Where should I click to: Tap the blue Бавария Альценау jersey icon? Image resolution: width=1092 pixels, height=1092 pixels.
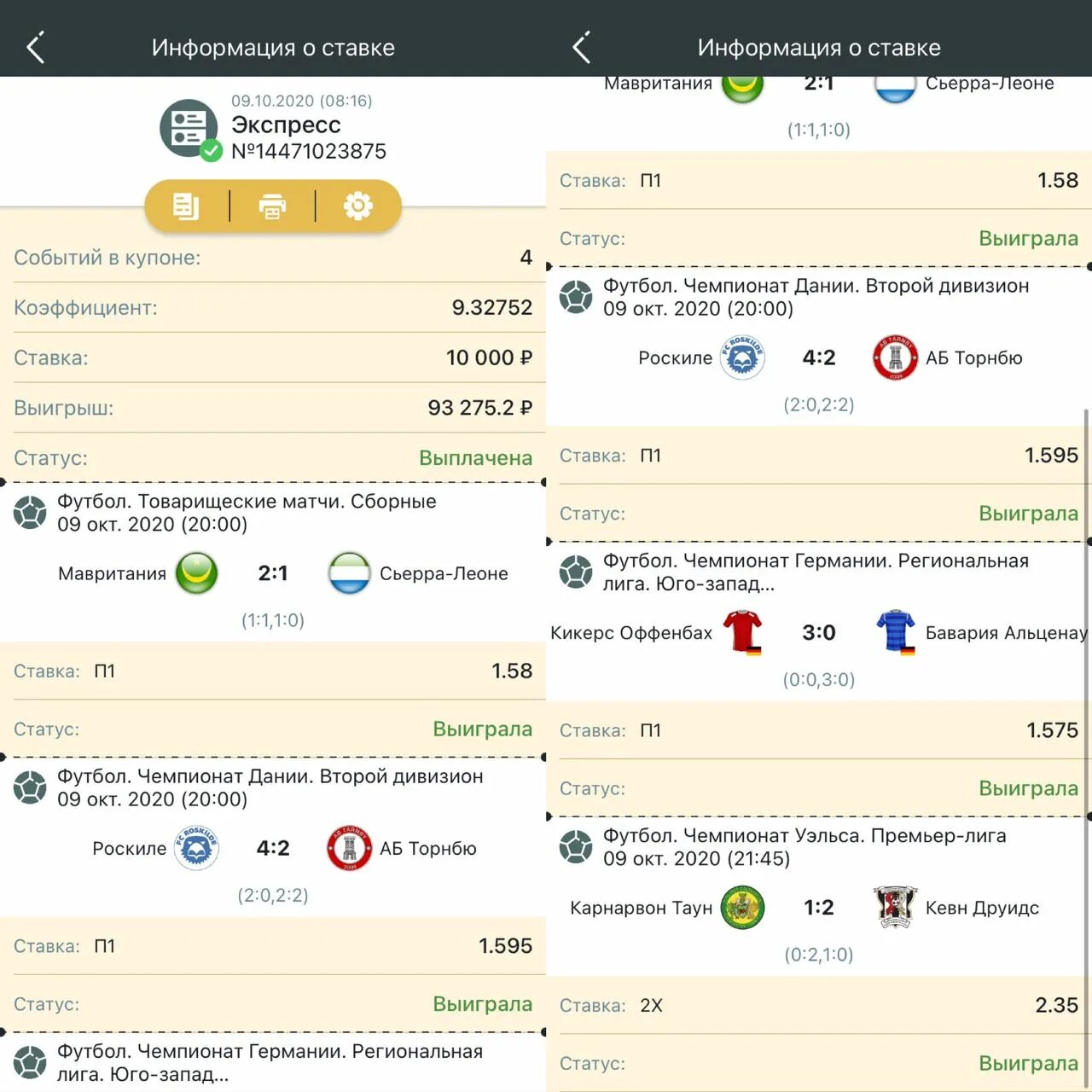pyautogui.click(x=896, y=632)
